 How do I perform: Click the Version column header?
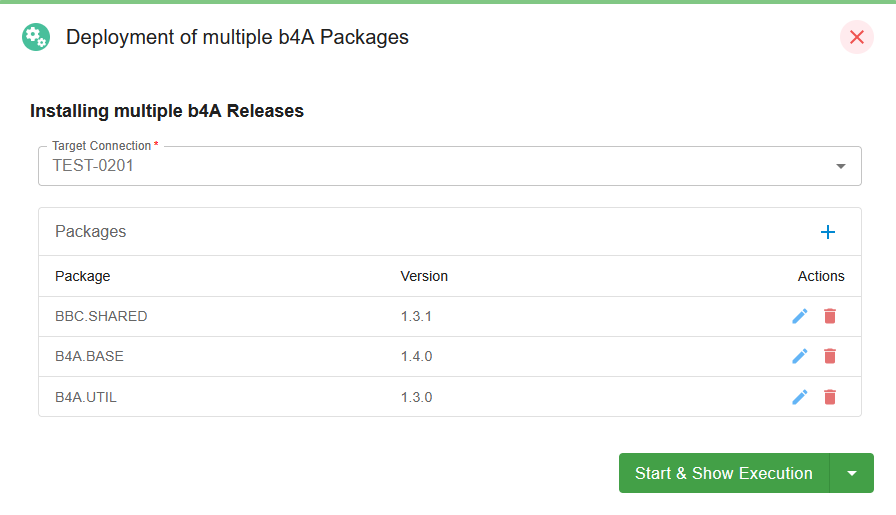tap(424, 276)
